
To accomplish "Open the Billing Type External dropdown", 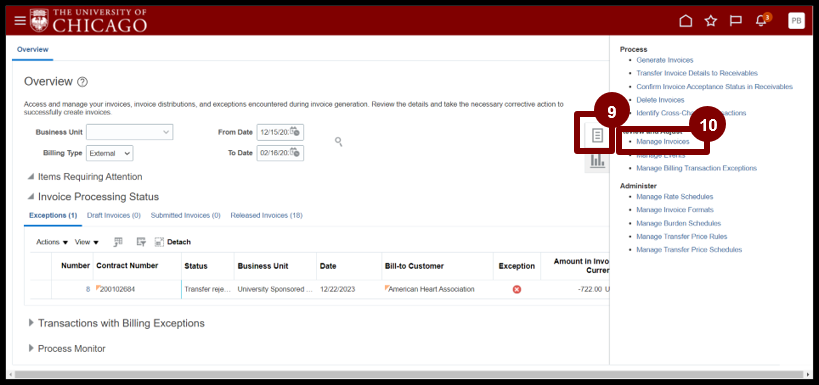I will pyautogui.click(x=110, y=153).
